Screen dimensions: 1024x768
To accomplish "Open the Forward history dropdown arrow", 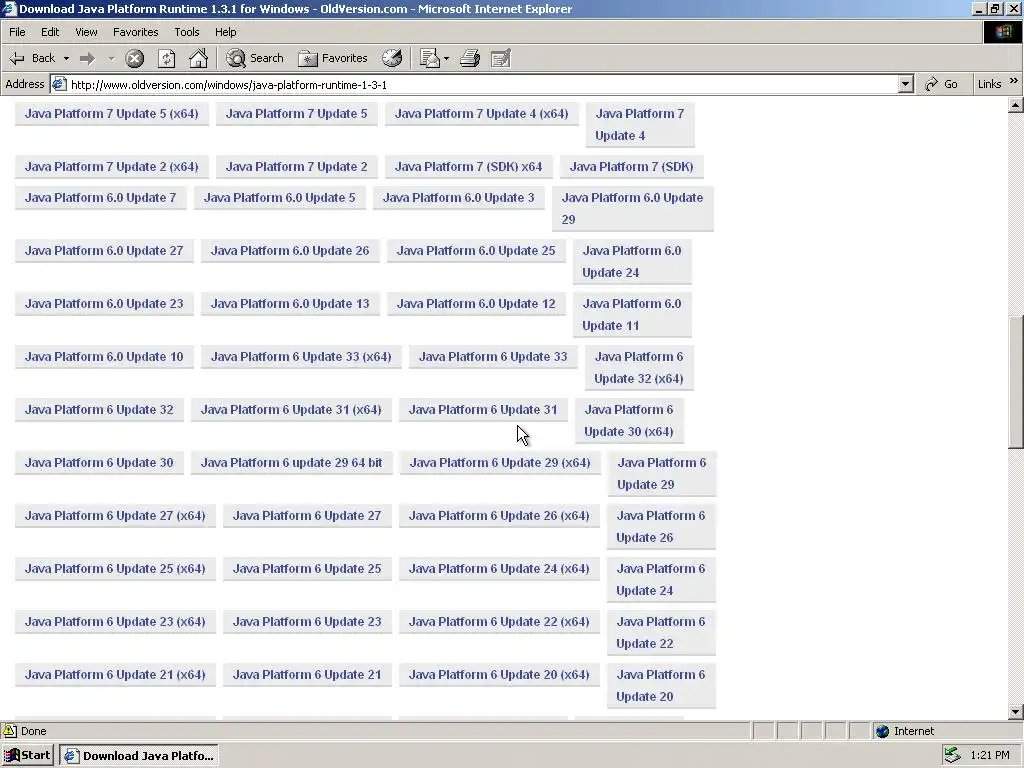I will pos(111,58).
